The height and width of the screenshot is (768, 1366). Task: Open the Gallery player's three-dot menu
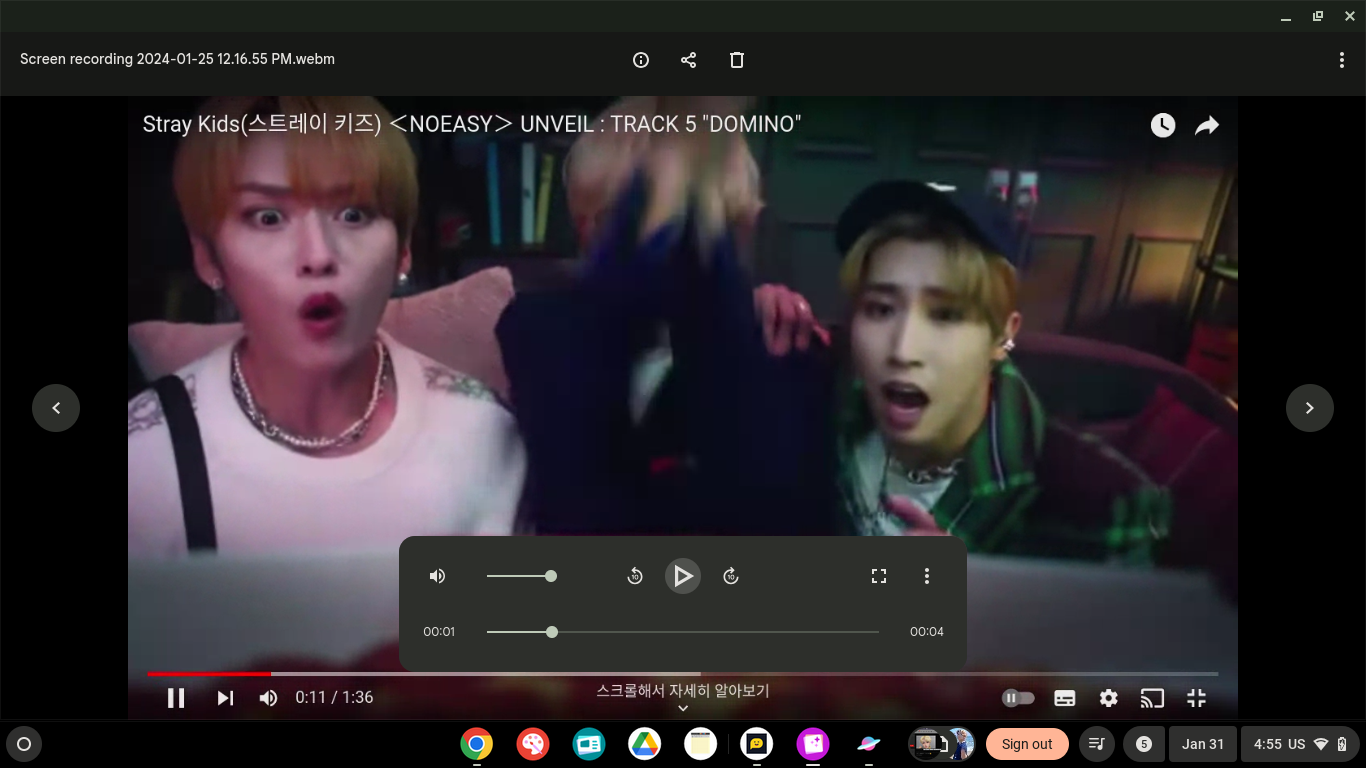coord(927,576)
